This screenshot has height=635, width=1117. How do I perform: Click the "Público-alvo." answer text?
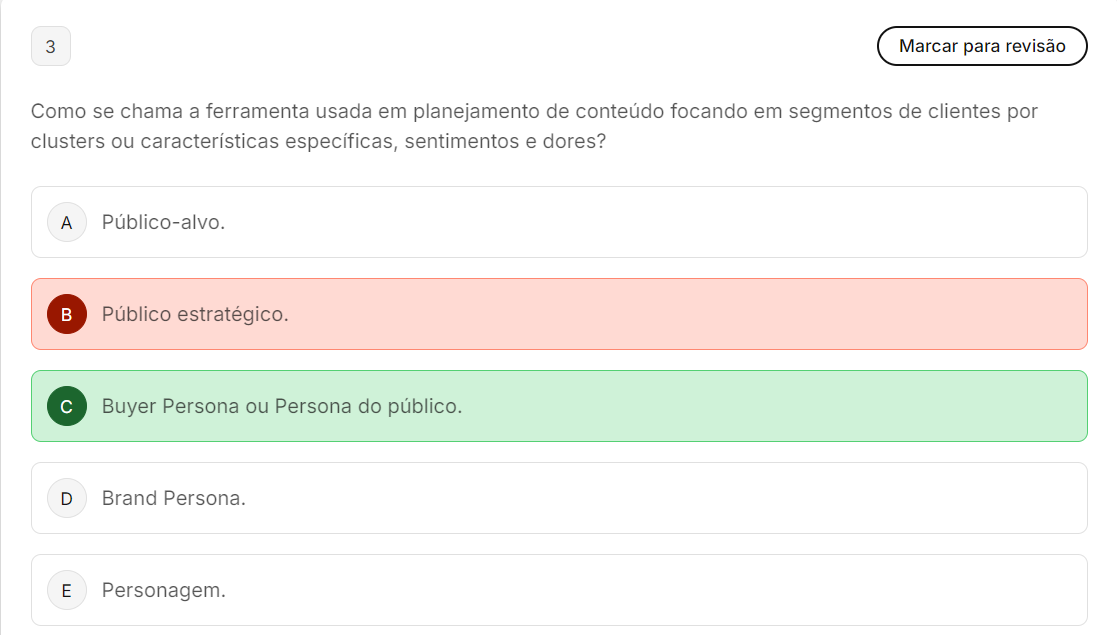tap(163, 222)
